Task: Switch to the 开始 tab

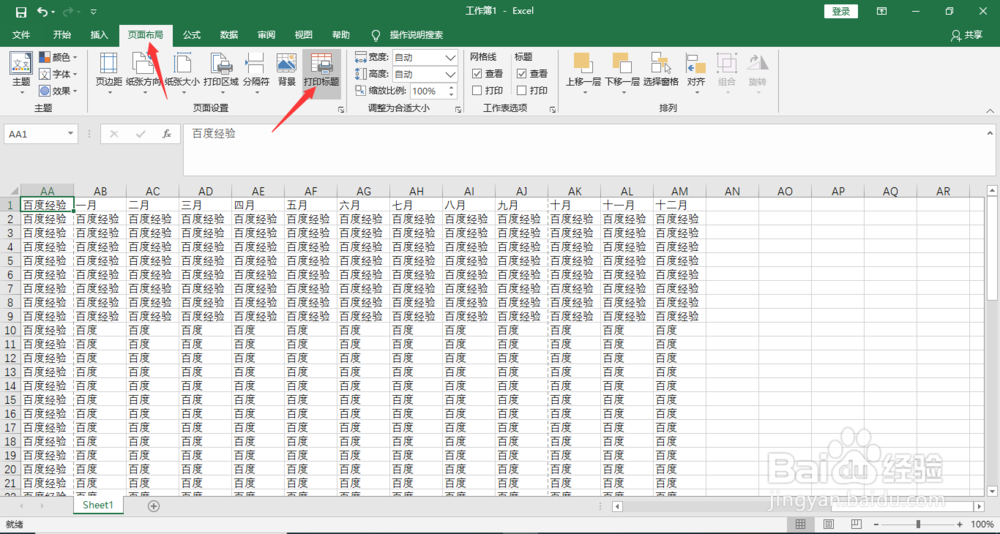Action: click(62, 35)
